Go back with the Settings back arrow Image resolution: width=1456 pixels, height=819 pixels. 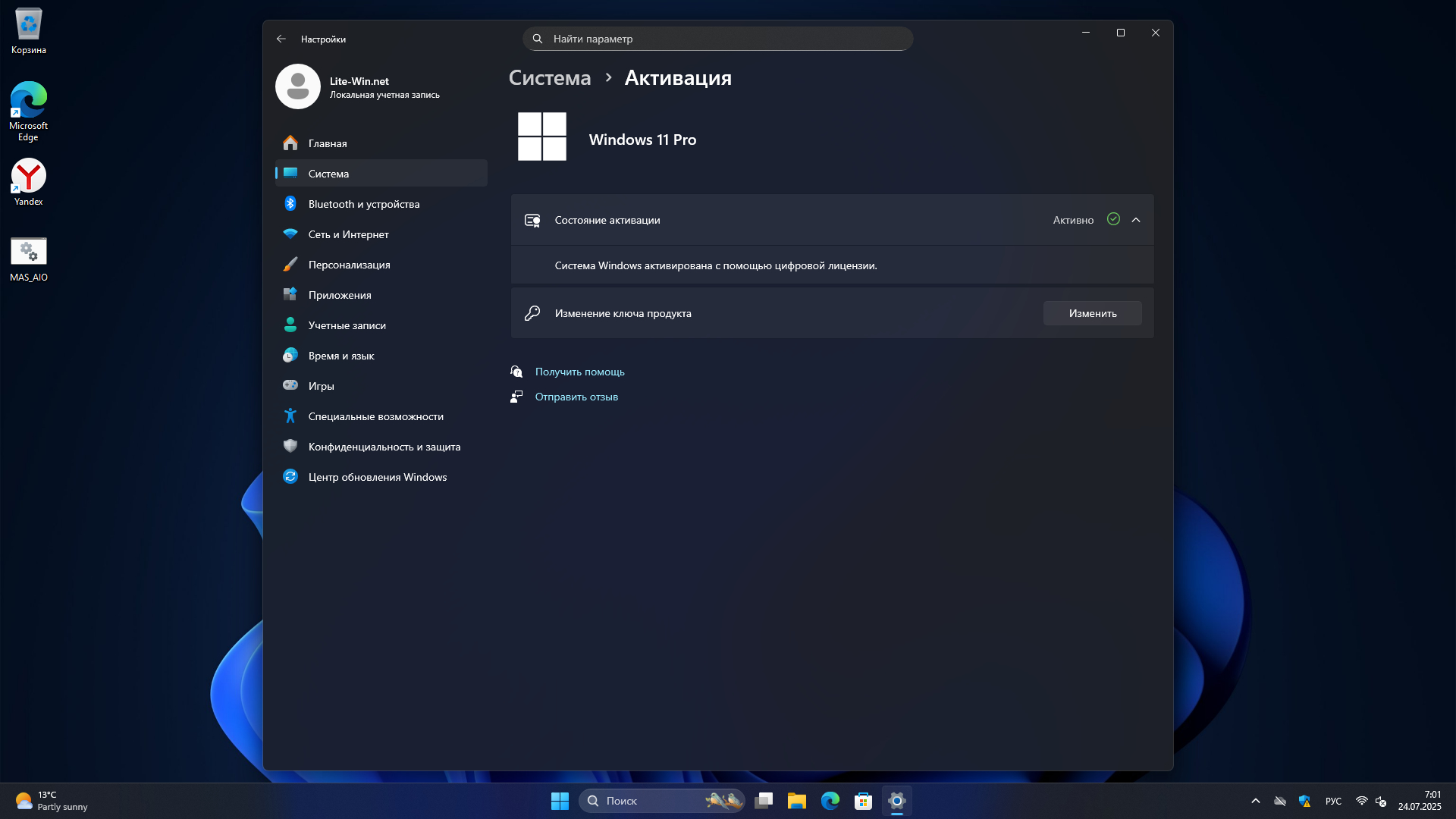281,39
